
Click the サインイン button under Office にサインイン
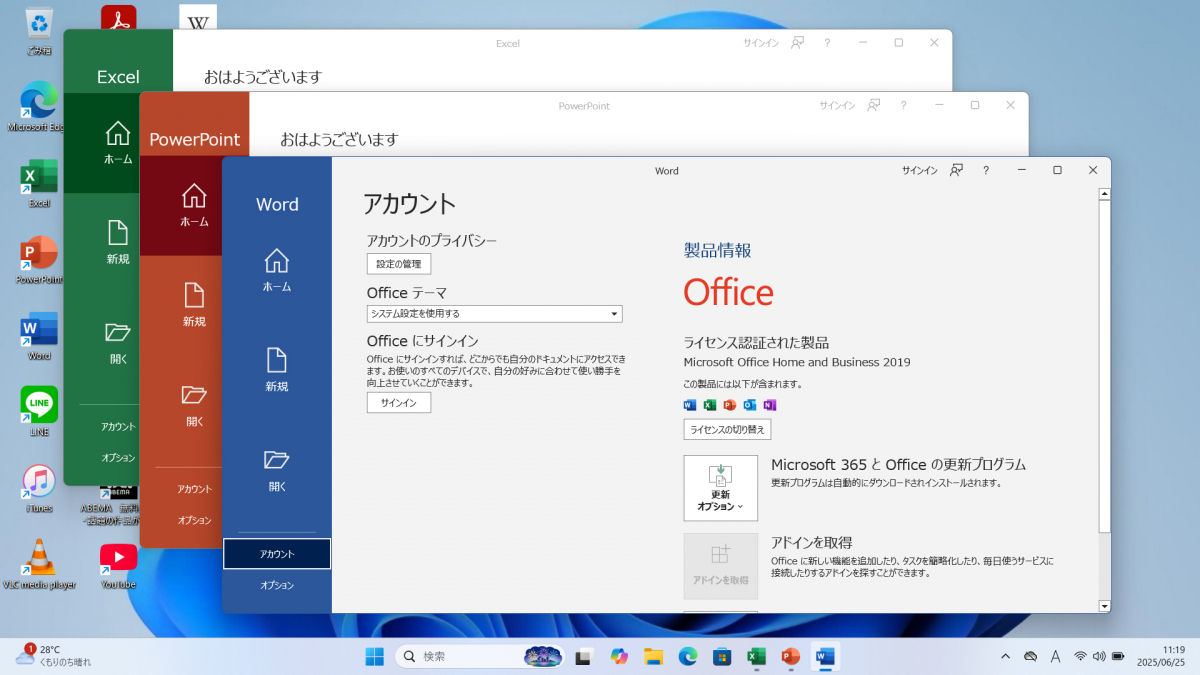coord(399,402)
